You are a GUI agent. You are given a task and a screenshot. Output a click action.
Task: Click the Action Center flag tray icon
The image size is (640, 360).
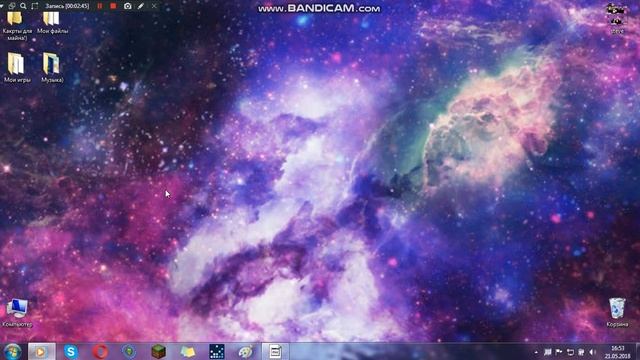click(x=559, y=352)
